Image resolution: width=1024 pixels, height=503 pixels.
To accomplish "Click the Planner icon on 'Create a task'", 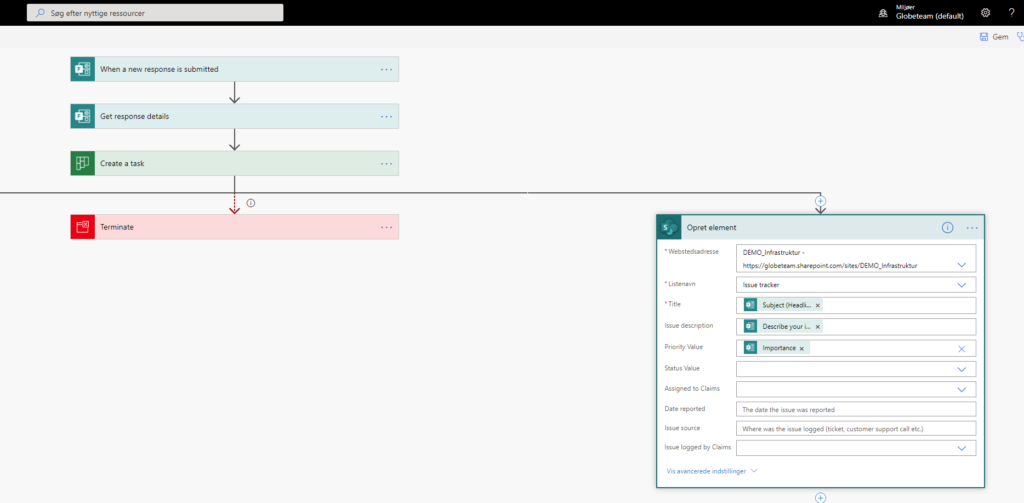I will coord(82,163).
